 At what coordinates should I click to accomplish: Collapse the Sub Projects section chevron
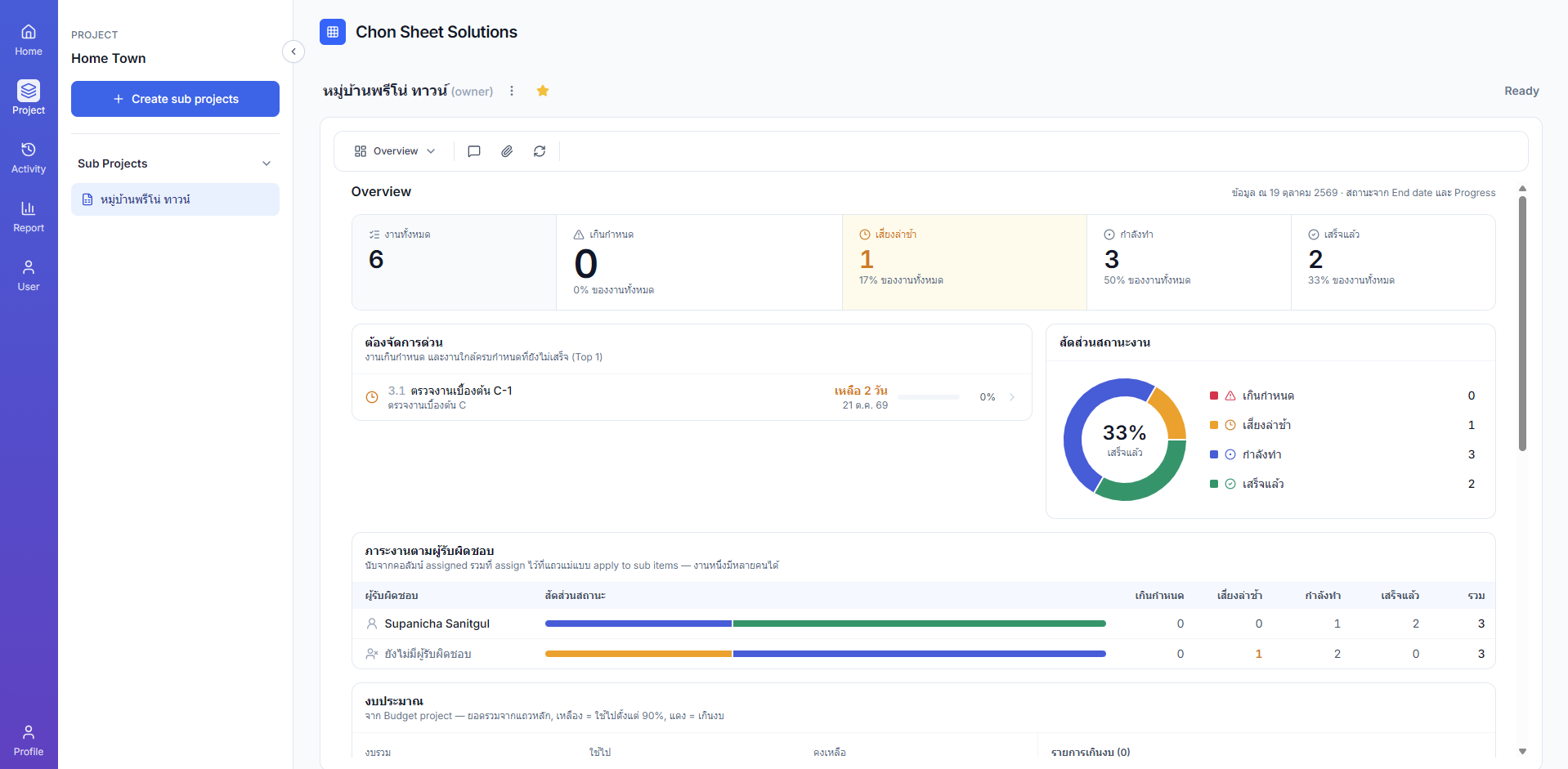(267, 163)
